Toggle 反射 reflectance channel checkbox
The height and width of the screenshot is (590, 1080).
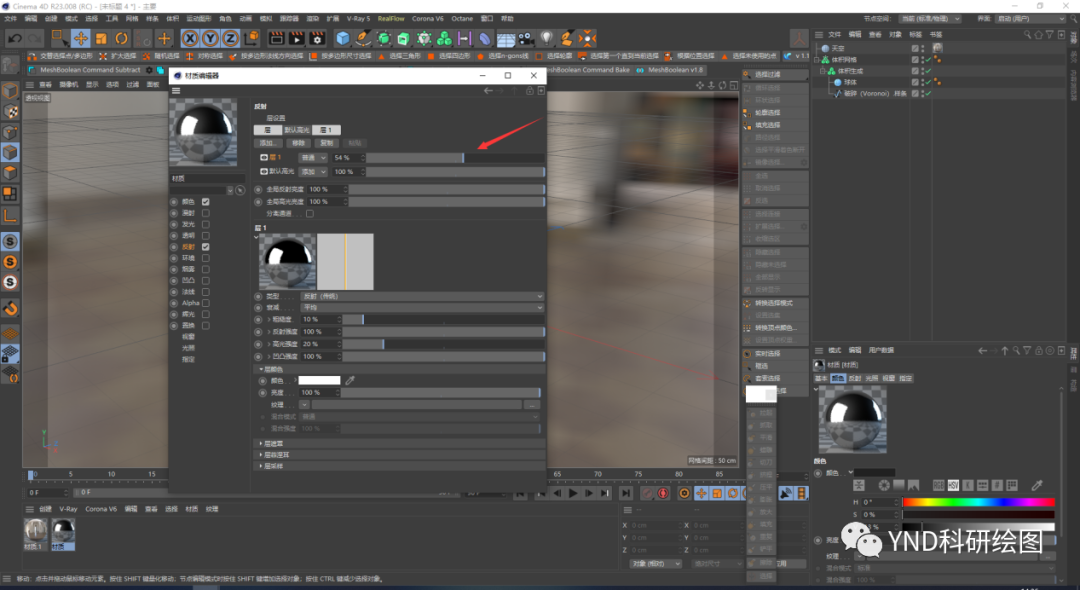point(205,246)
